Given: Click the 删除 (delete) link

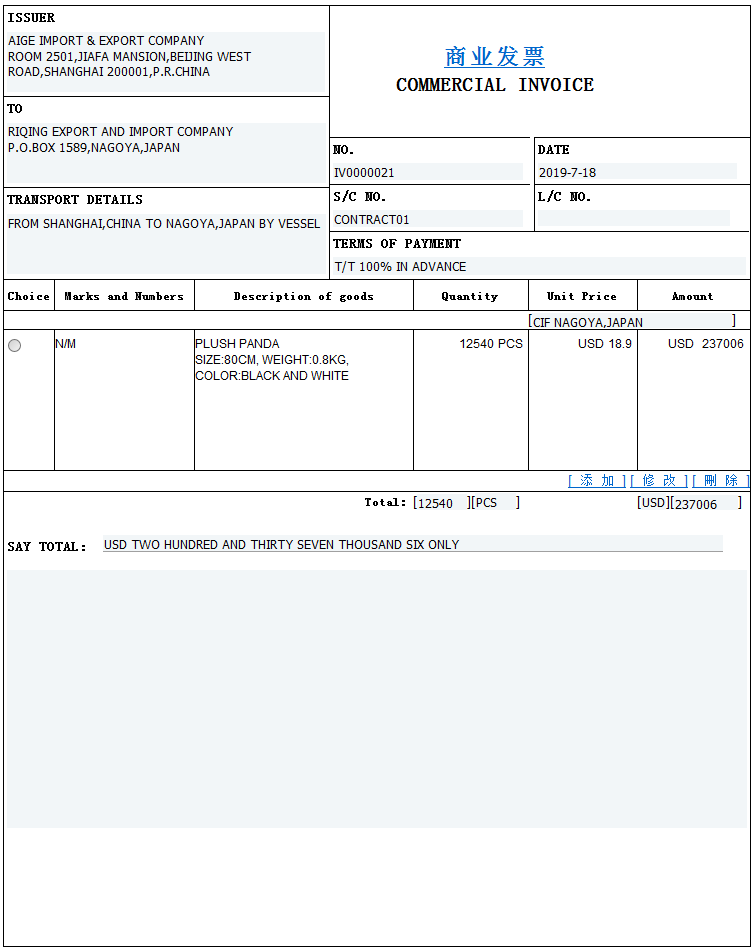Looking at the screenshot, I should point(720,481).
